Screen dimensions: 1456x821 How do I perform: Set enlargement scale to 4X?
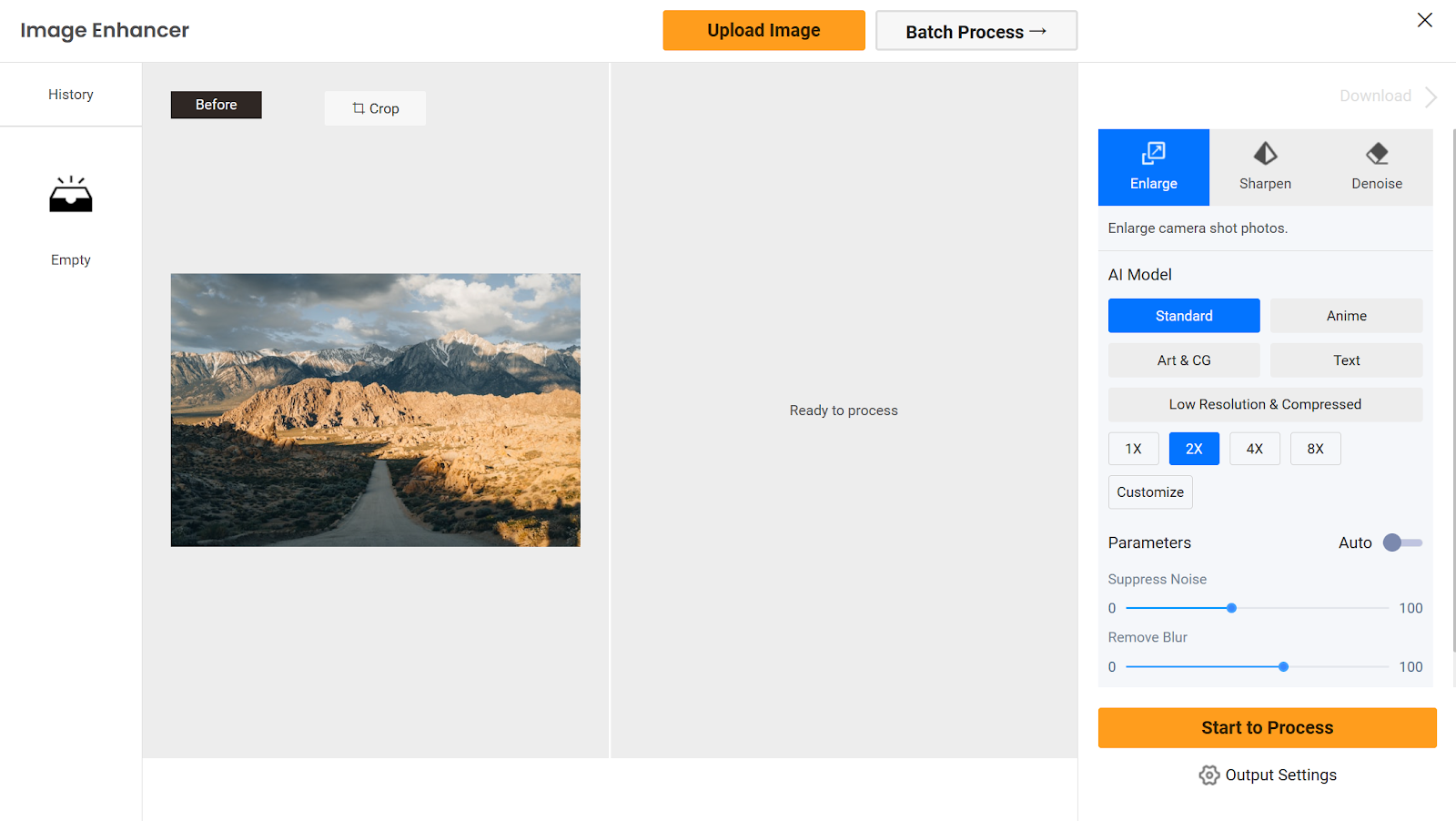coord(1255,449)
